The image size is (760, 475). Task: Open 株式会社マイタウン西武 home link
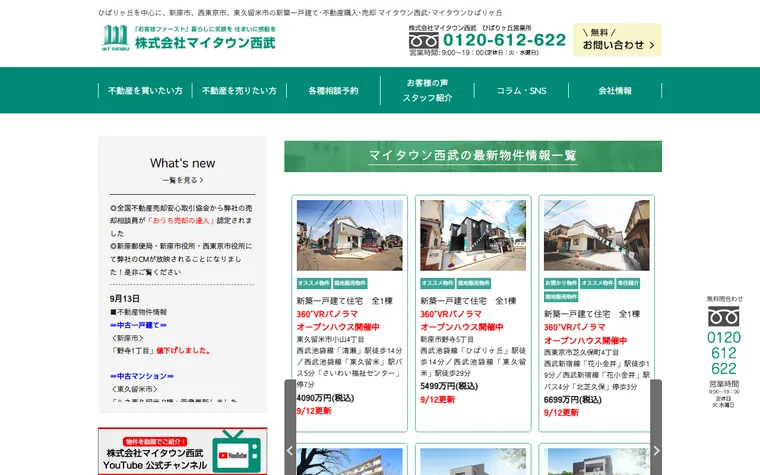click(205, 43)
